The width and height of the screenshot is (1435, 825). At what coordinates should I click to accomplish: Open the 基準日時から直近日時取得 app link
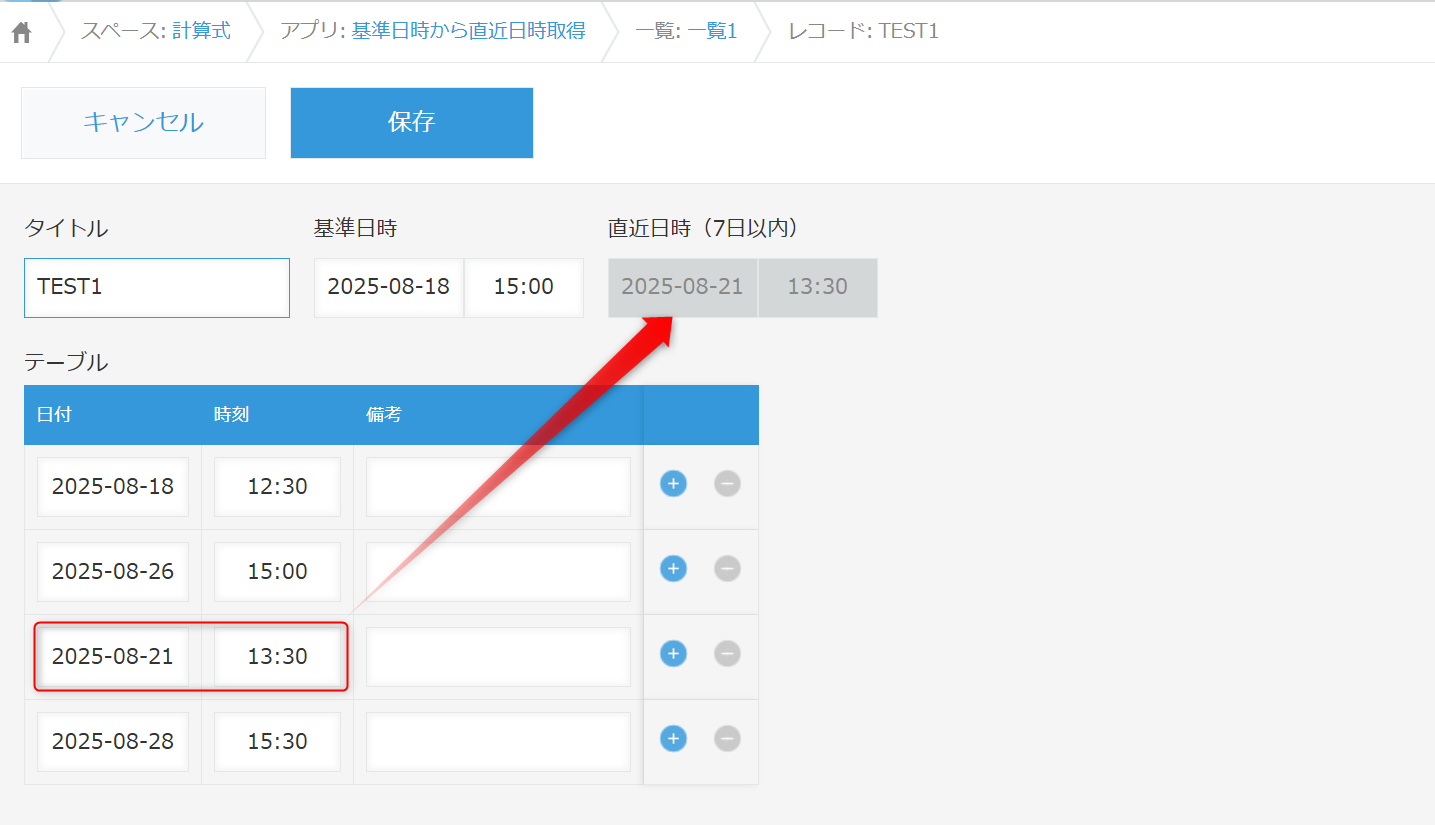point(468,31)
